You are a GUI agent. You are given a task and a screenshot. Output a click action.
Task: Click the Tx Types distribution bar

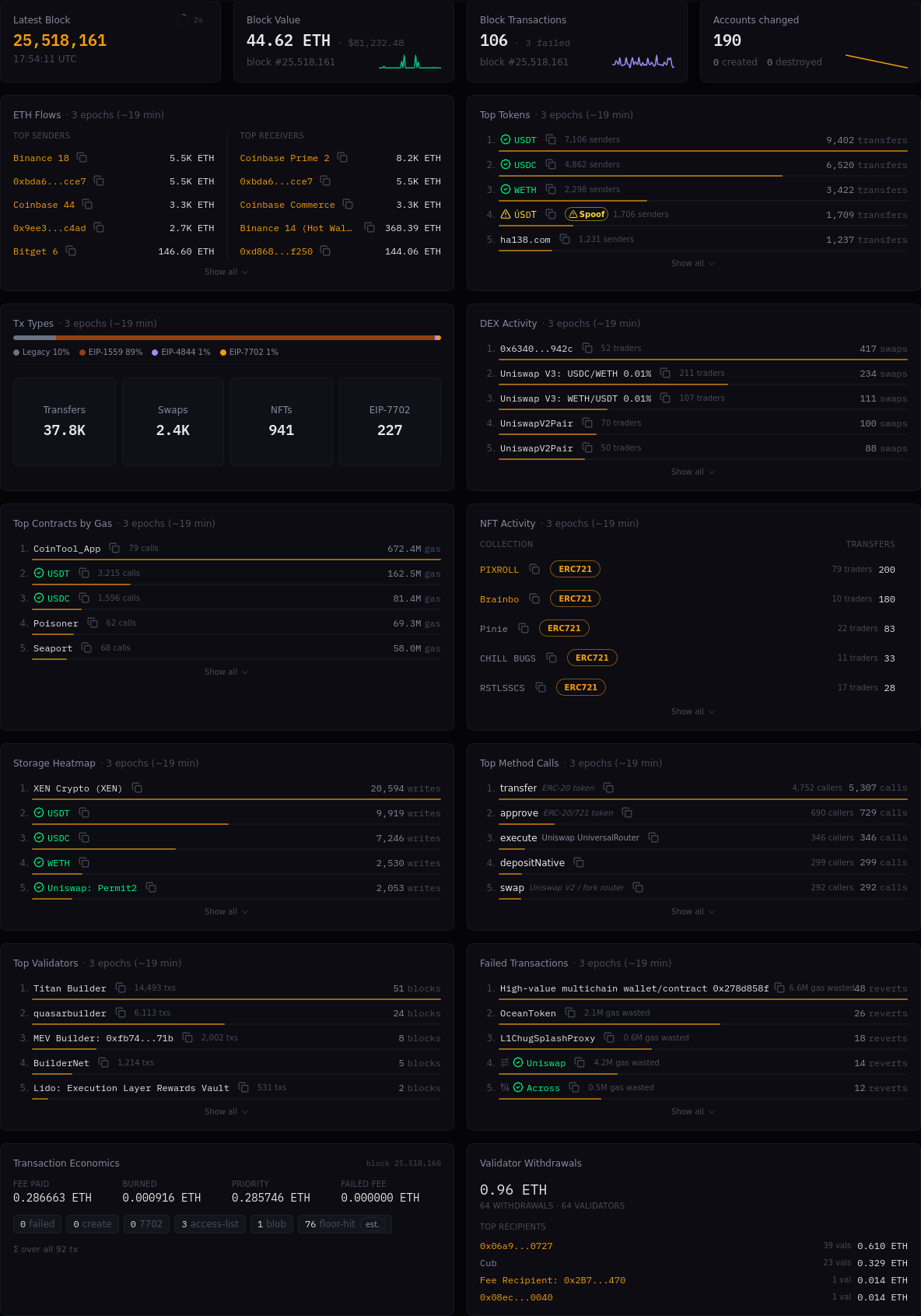pos(227,338)
